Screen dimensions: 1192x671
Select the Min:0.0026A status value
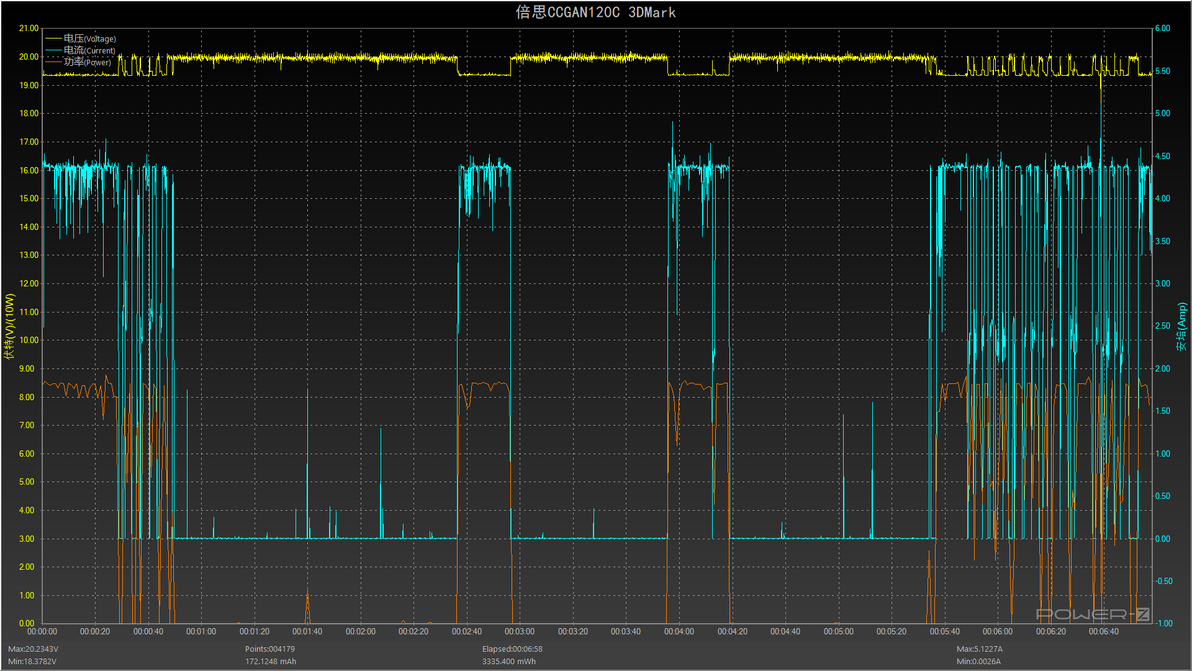(978, 661)
